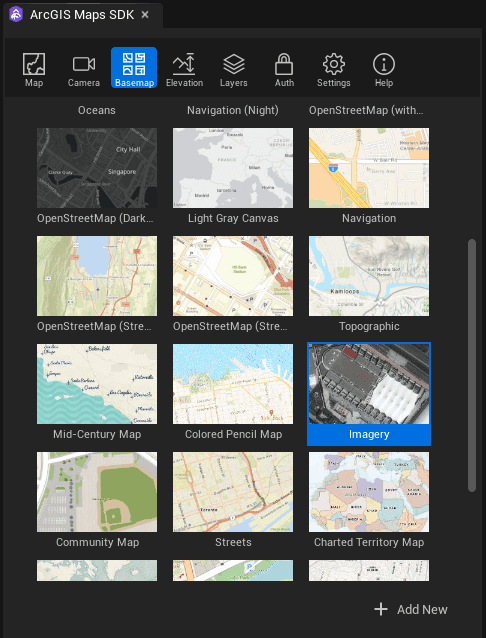Click the ArcGIS Maps SDK logo icon
Screen dimensions: 486x638
(16, 15)
